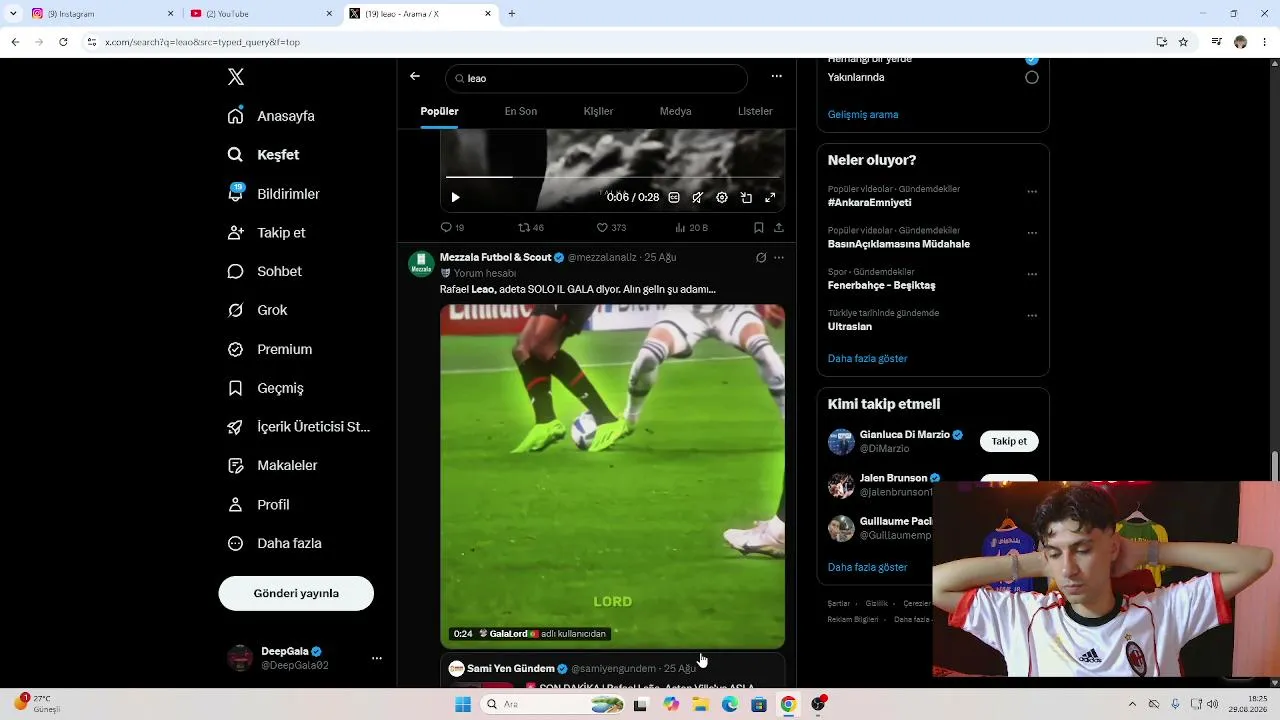Switch to the Listeler tab

click(x=755, y=111)
